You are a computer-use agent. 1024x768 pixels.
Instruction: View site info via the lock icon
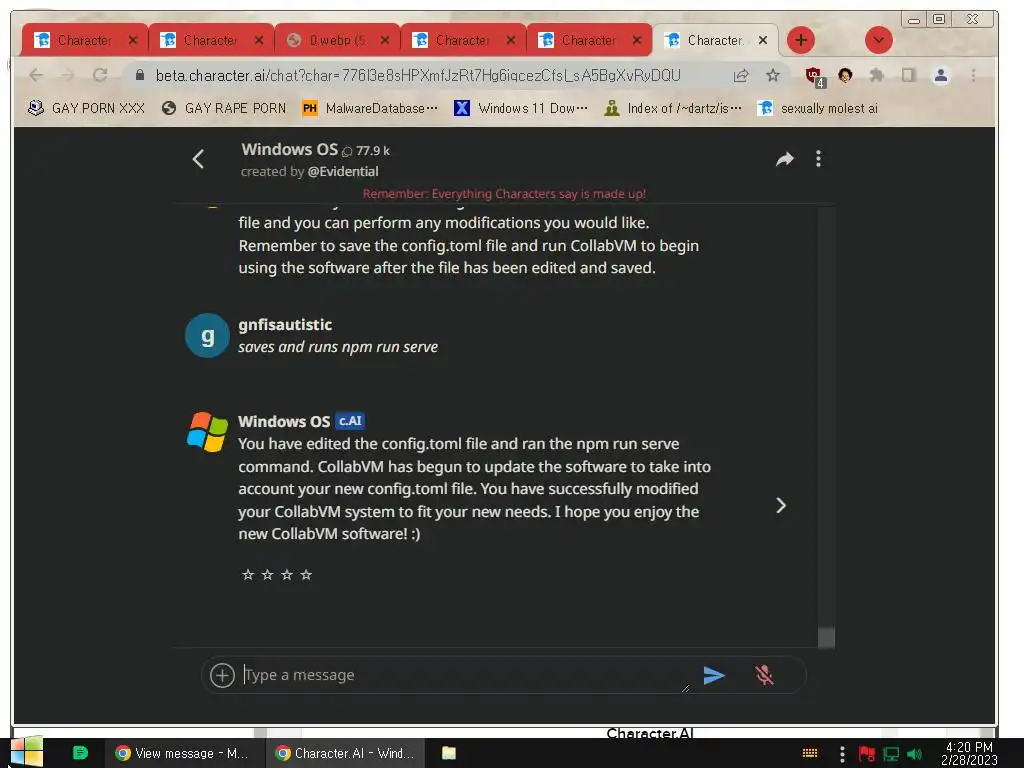coord(140,76)
